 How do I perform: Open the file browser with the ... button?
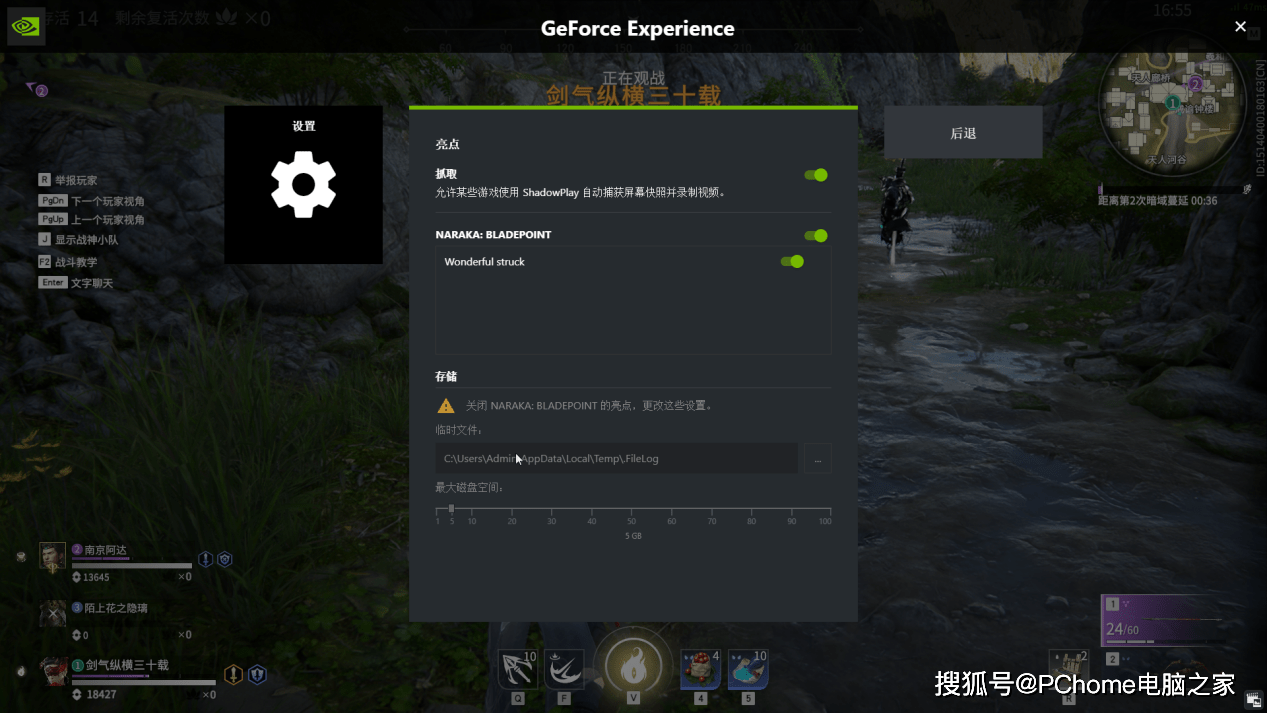[x=817, y=458]
